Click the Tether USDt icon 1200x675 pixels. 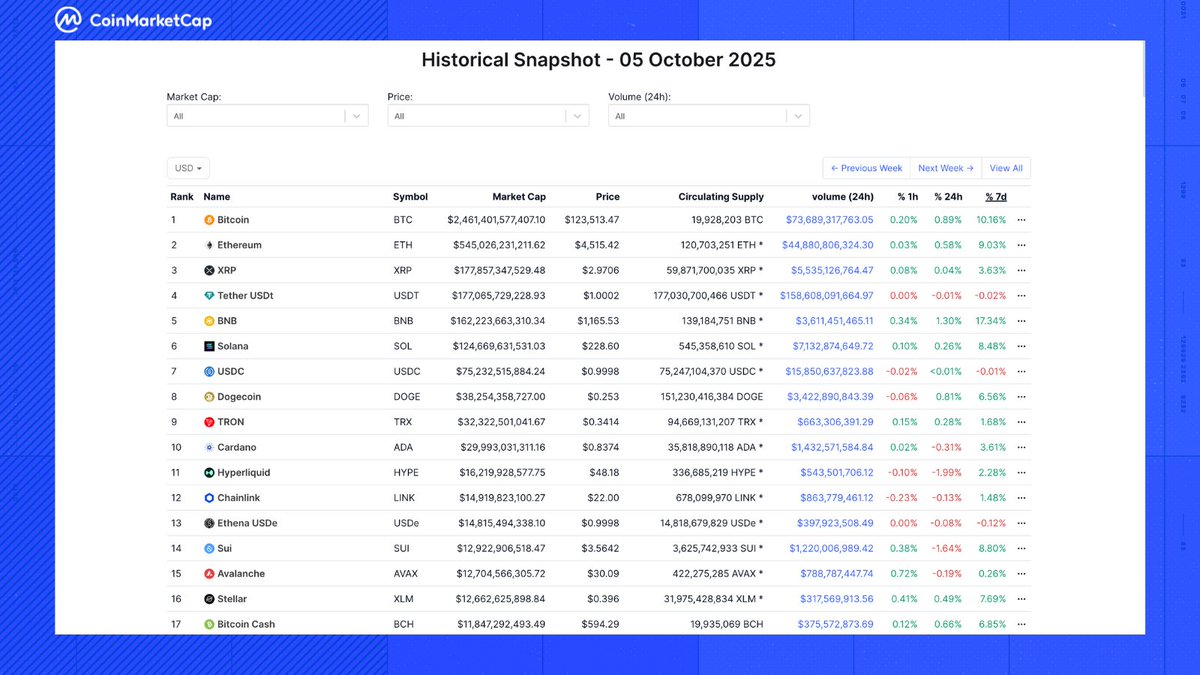click(x=209, y=296)
